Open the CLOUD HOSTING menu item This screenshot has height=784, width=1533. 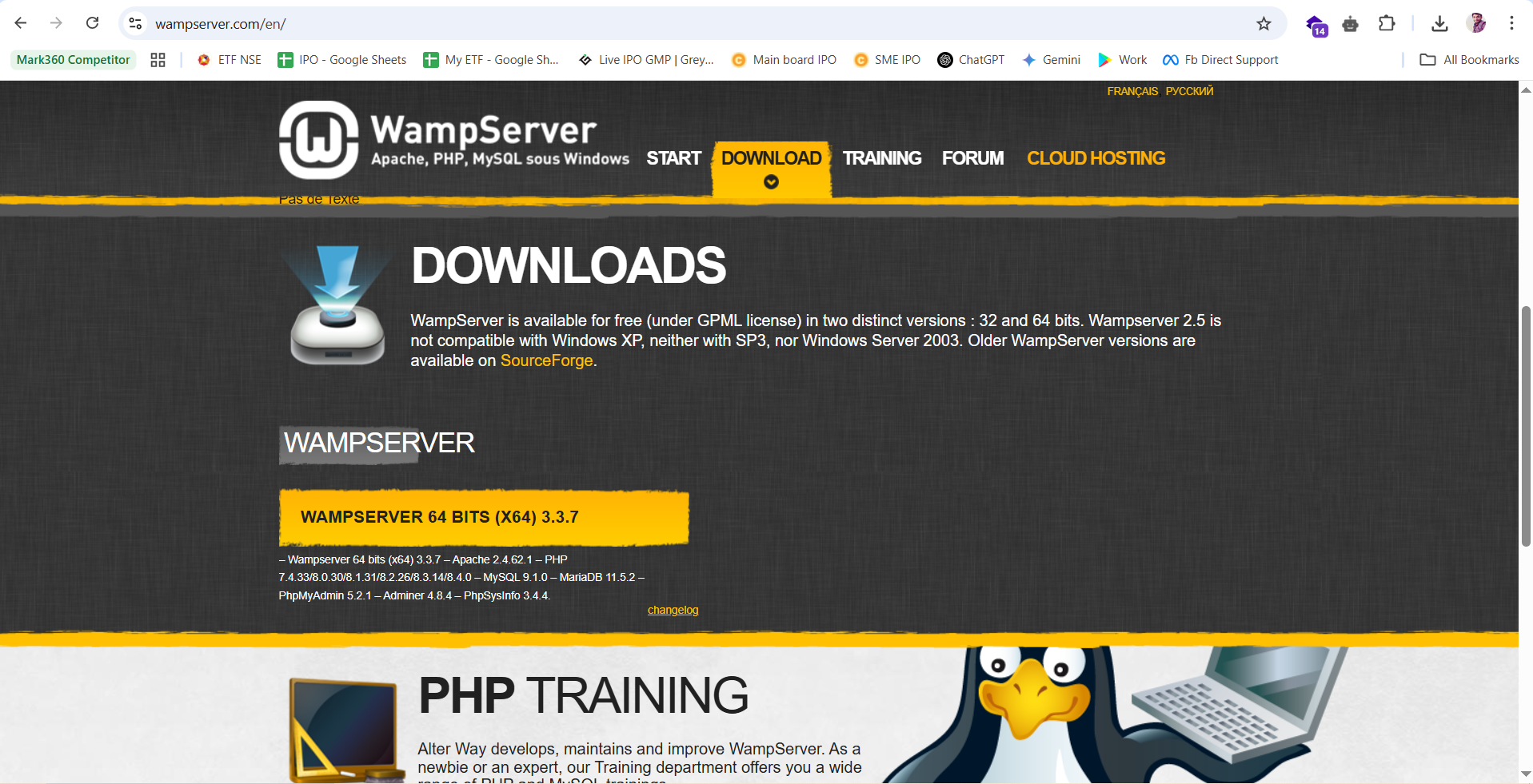tap(1096, 158)
